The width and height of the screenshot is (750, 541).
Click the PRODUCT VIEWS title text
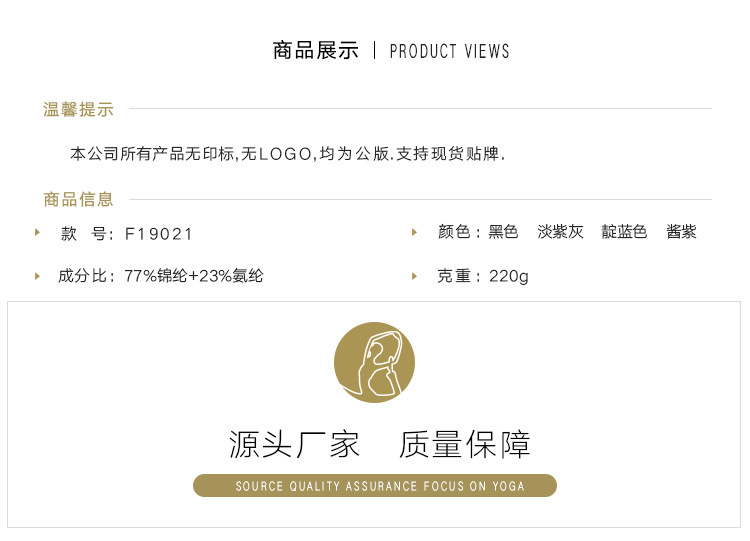tap(450, 51)
